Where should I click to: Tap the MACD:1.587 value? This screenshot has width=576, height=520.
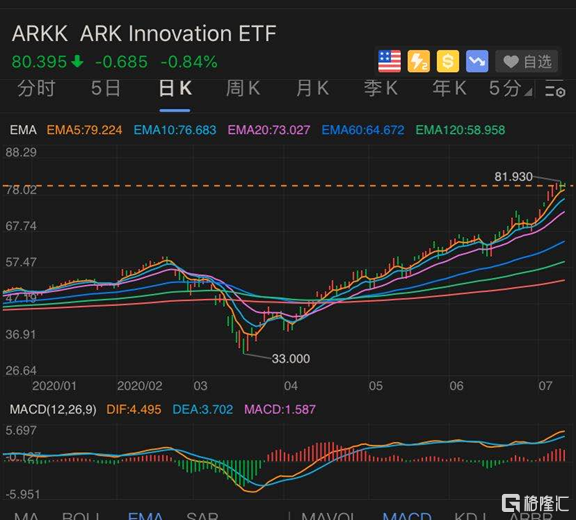click(x=280, y=409)
